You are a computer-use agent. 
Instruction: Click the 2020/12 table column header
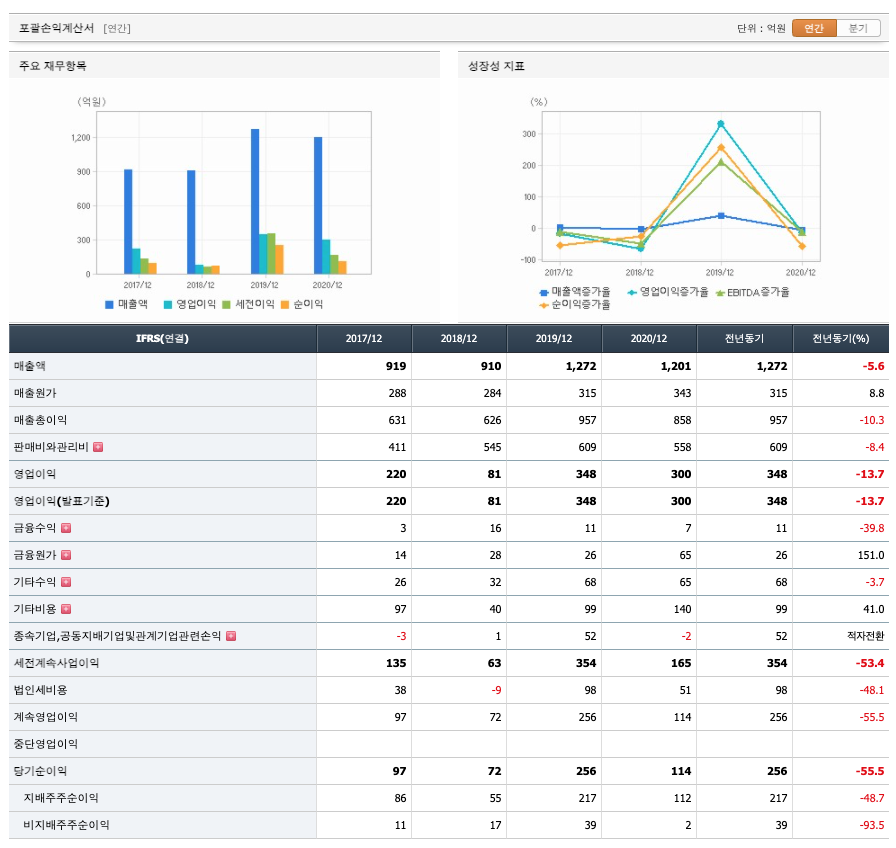649,338
